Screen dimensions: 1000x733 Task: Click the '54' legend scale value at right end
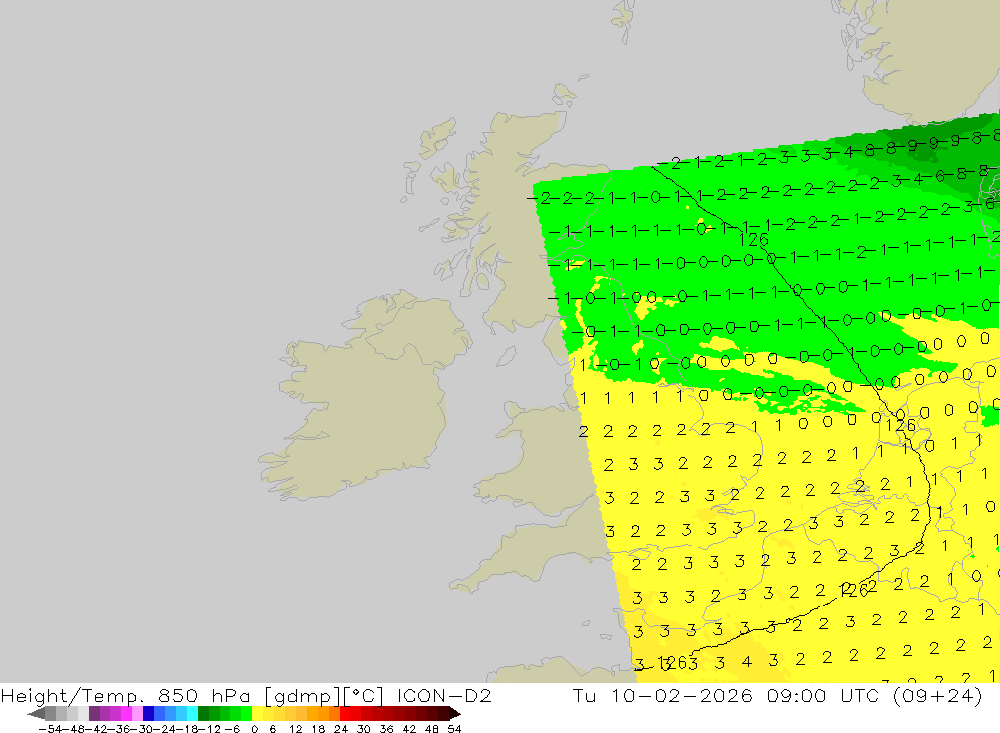[x=454, y=729]
